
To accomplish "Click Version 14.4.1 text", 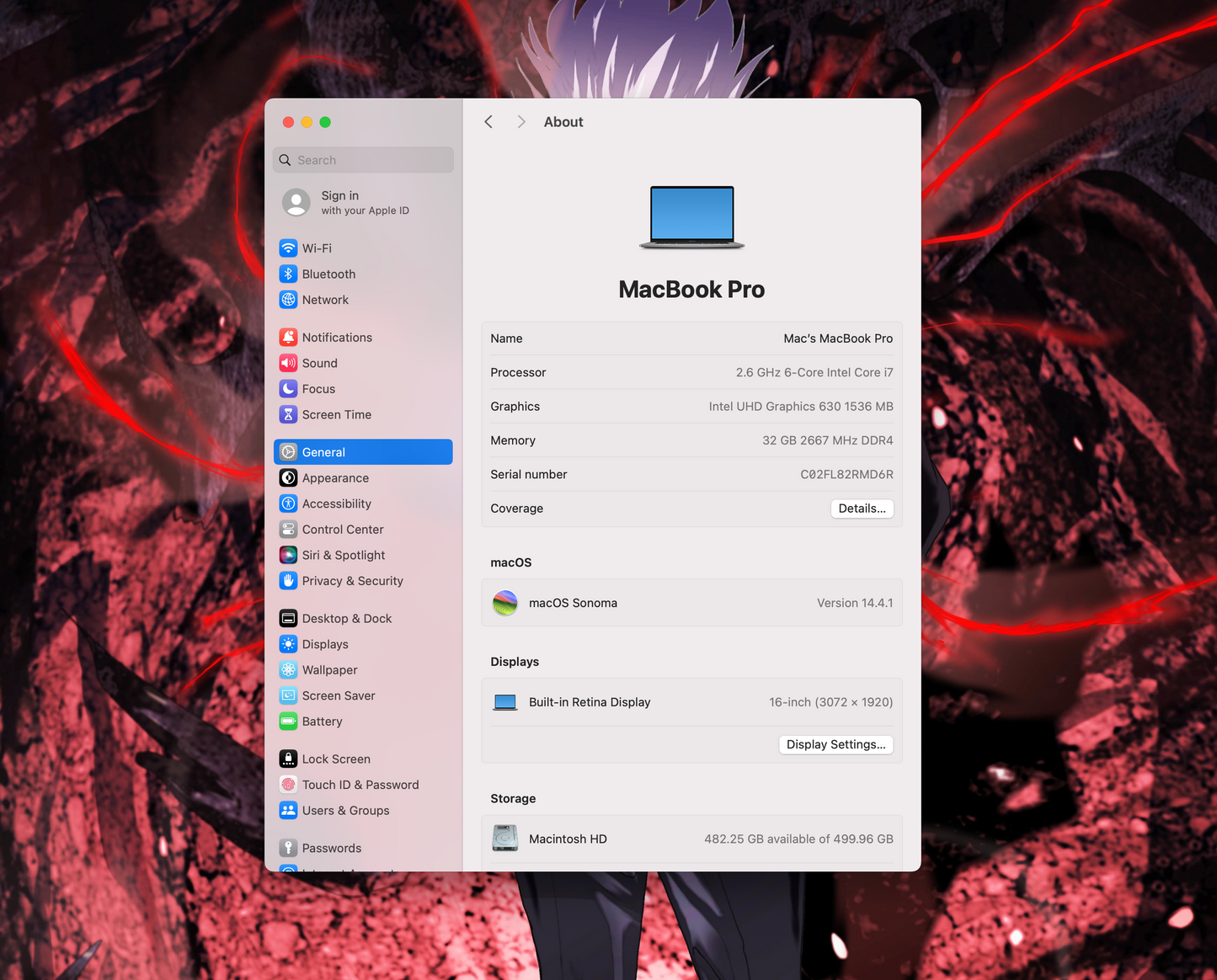I will click(x=855, y=603).
